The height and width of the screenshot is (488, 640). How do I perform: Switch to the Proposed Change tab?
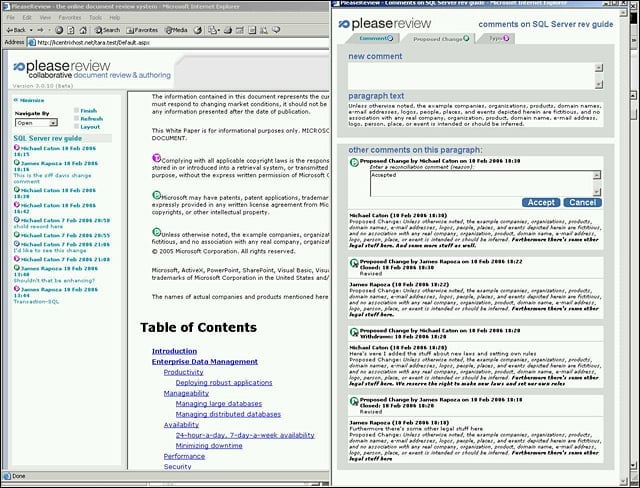pos(438,39)
